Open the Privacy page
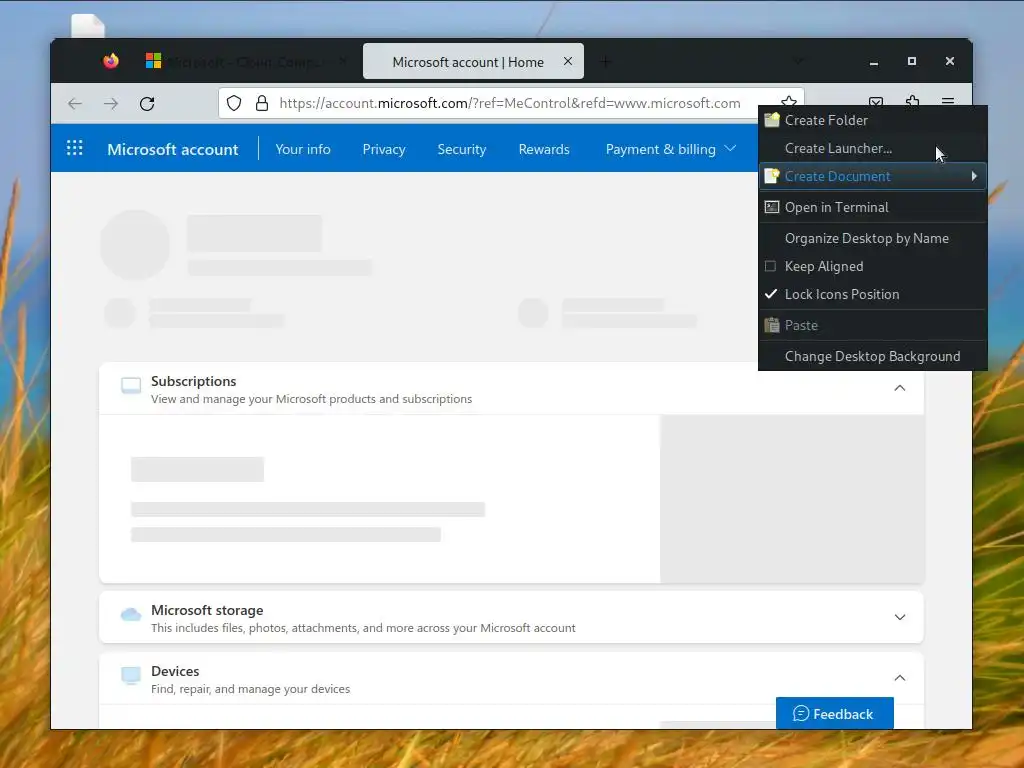This screenshot has height=768, width=1024. point(384,149)
